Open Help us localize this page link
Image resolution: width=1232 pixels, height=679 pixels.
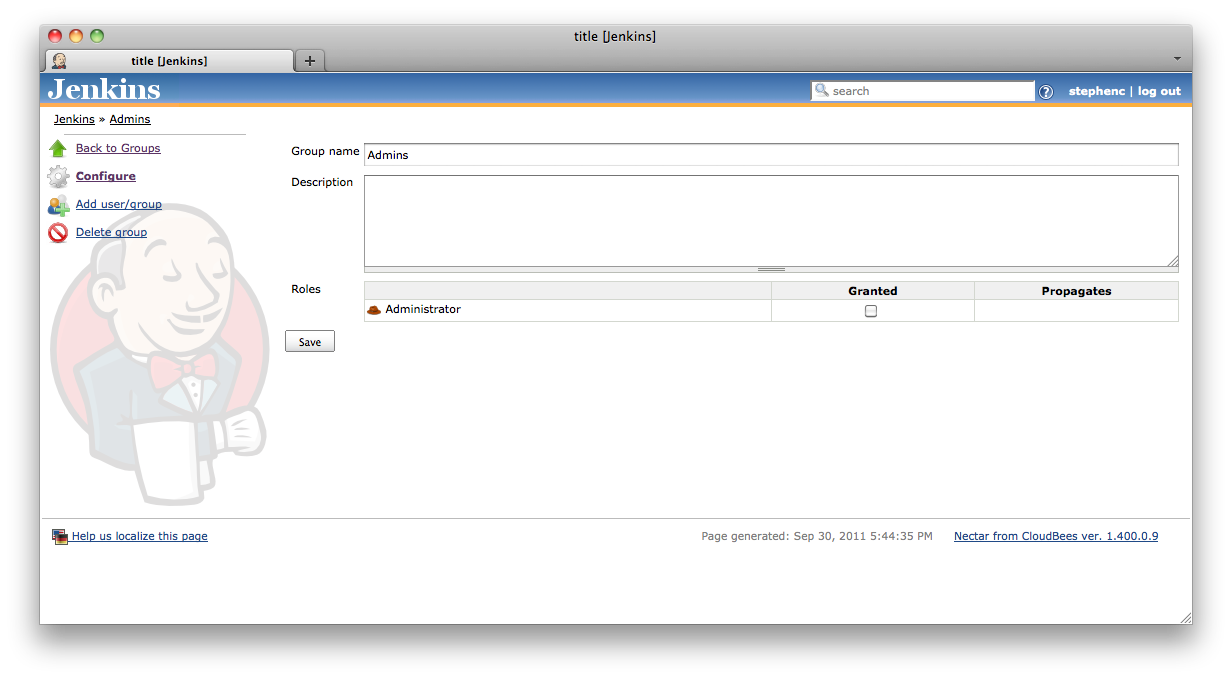(140, 536)
